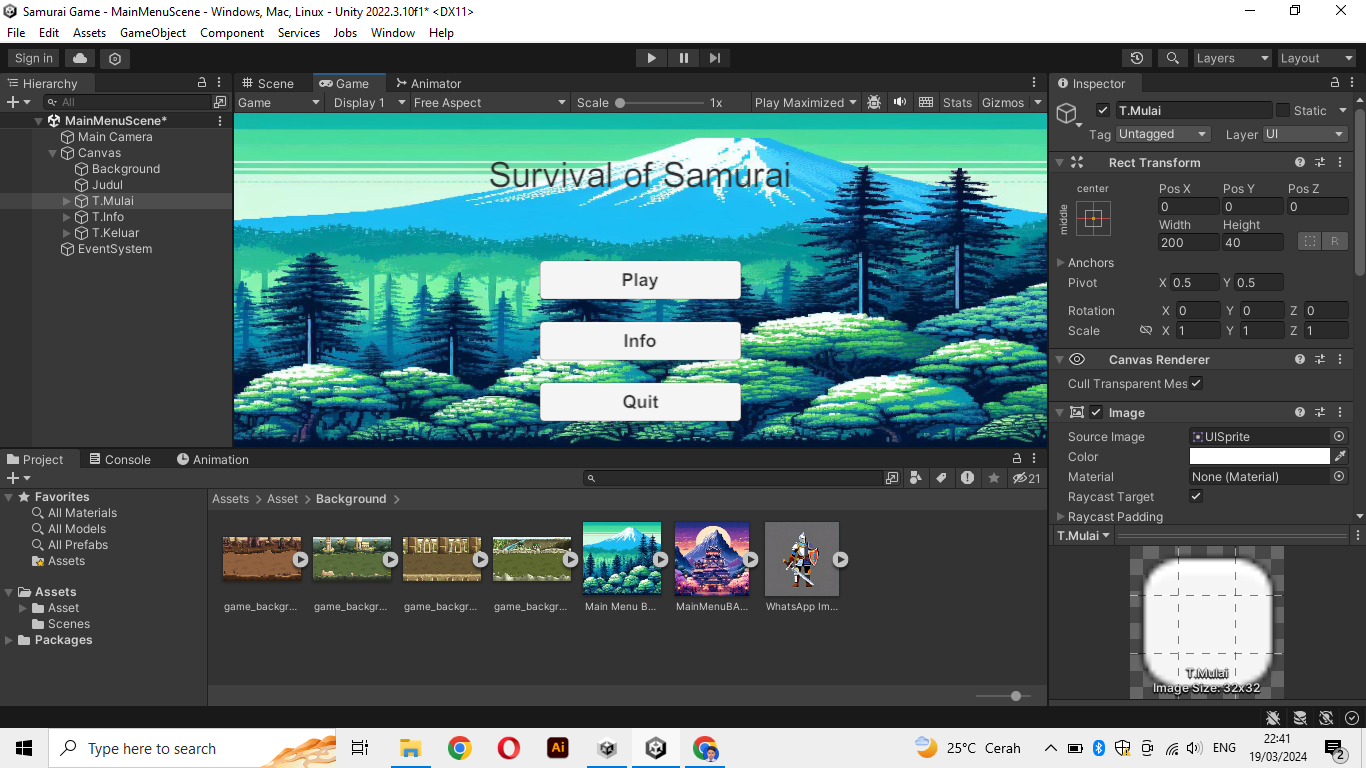The image size is (1366, 768).
Task: Toggle Cull Transparent Mesh in Canvas Renderer
Action: 1196,383
